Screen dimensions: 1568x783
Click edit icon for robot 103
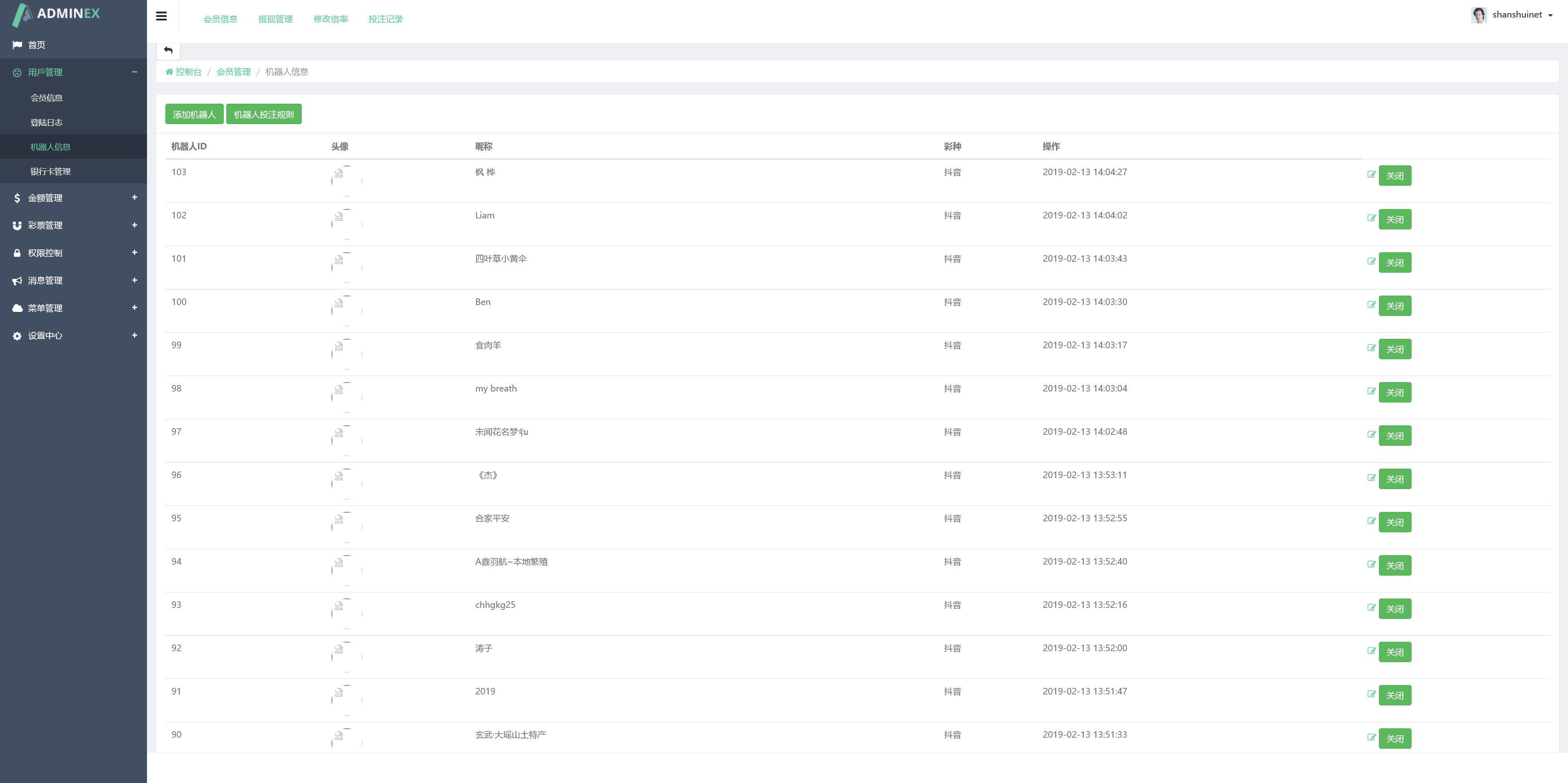click(x=1372, y=175)
